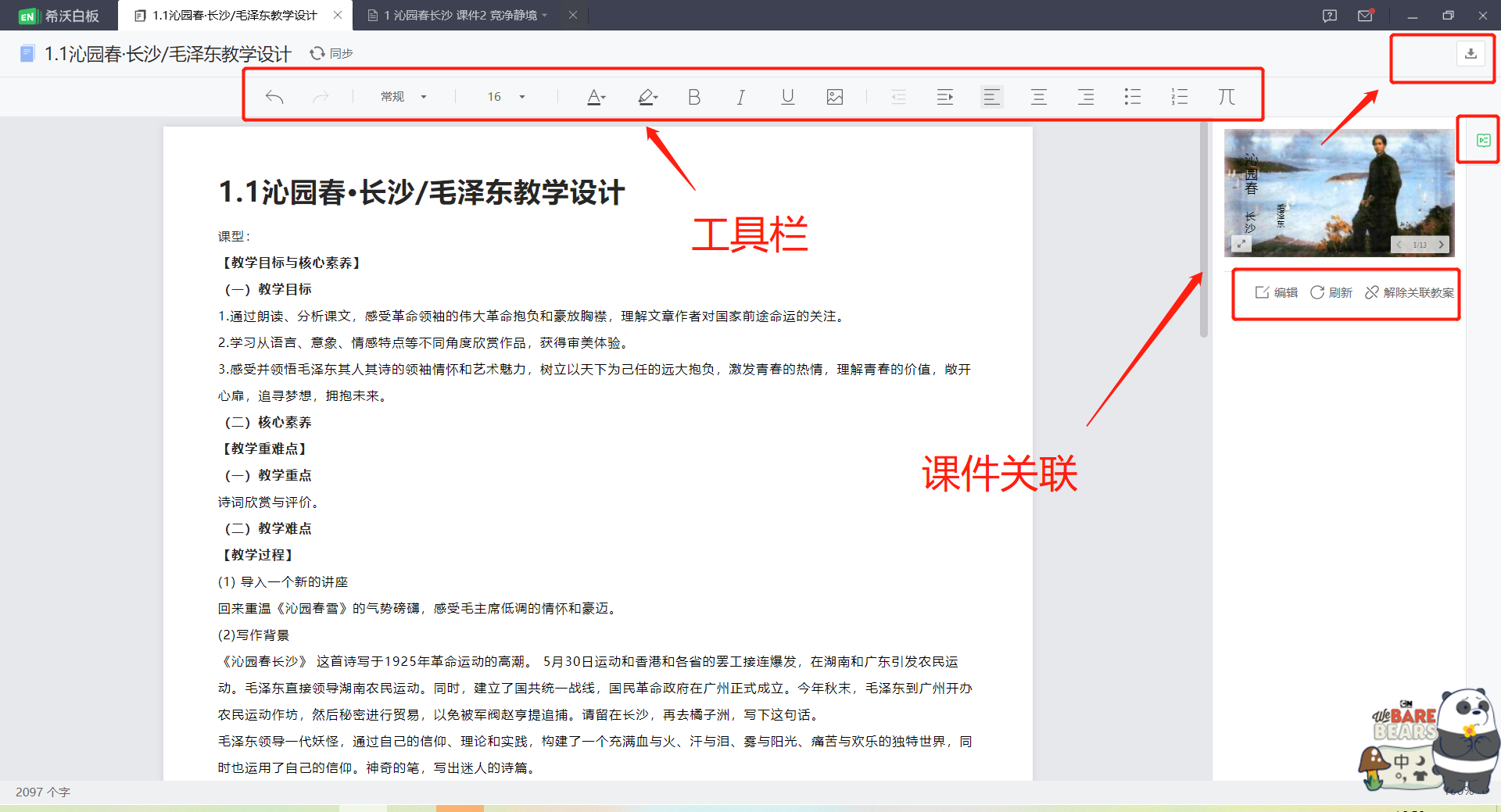Viewport: 1501px width, 812px height.
Task: Toggle the 中 input method language indicator
Action: click(1402, 760)
